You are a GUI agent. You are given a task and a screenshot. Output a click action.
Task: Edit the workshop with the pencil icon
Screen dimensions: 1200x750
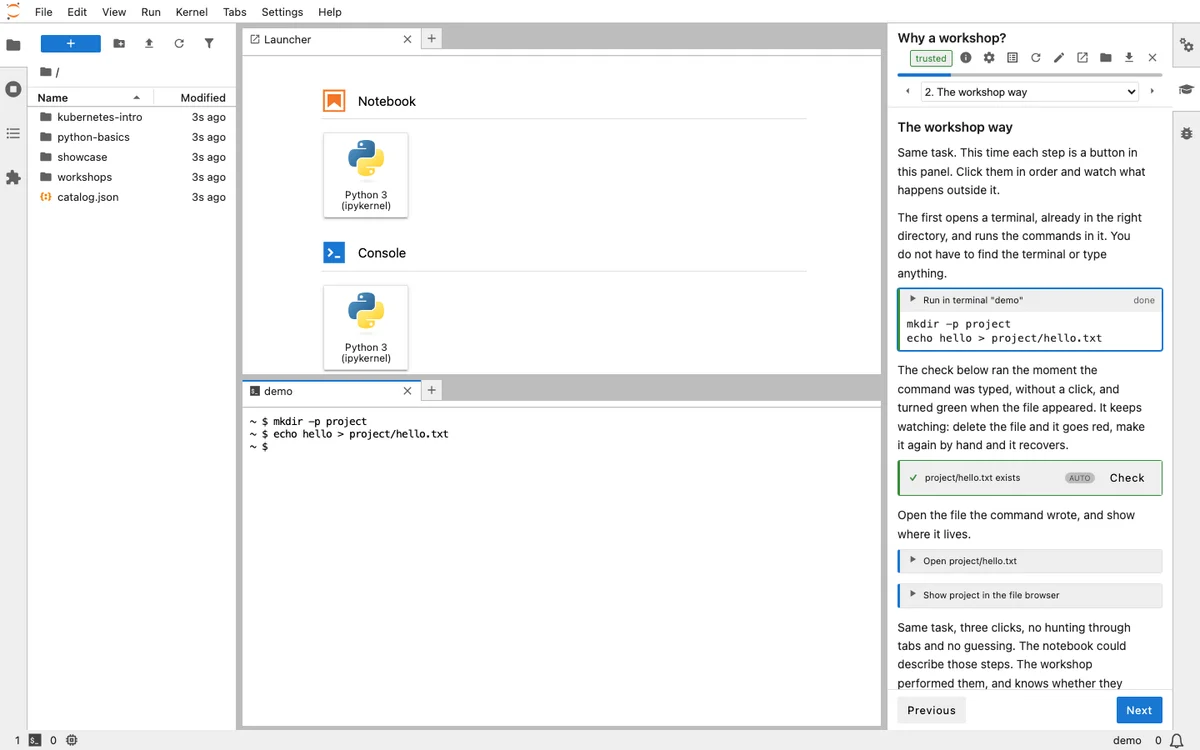point(1059,58)
